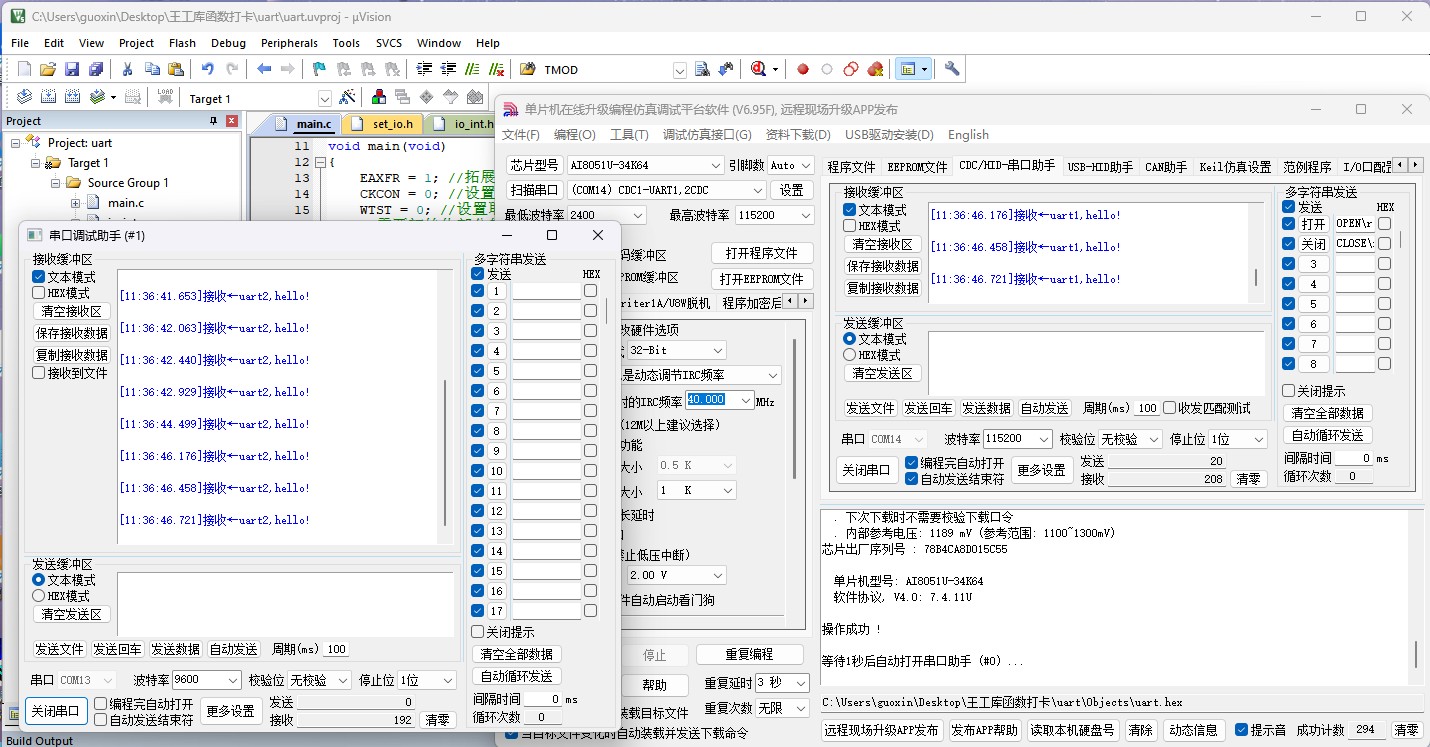1430x747 pixels.
Task: Build the target in µVision
Action: (48, 97)
